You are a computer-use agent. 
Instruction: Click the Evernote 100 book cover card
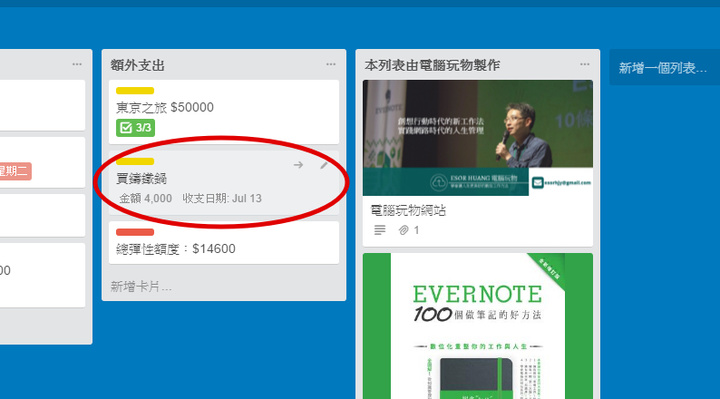tap(478, 326)
